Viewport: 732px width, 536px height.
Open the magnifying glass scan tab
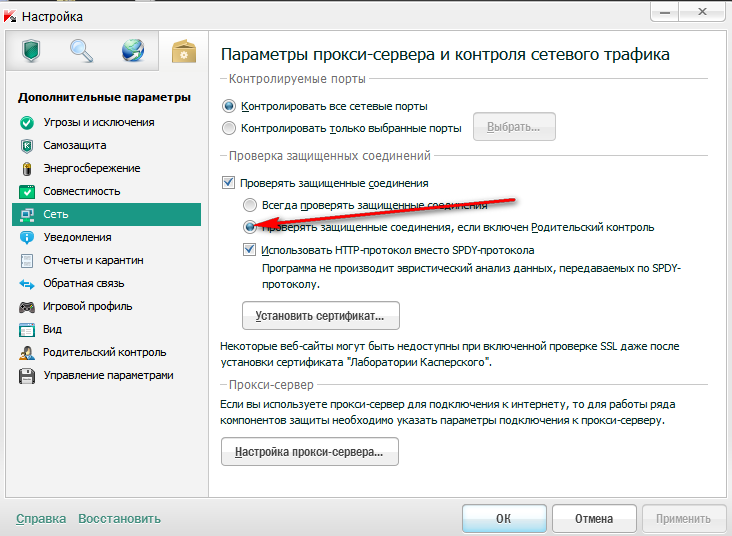[81, 50]
